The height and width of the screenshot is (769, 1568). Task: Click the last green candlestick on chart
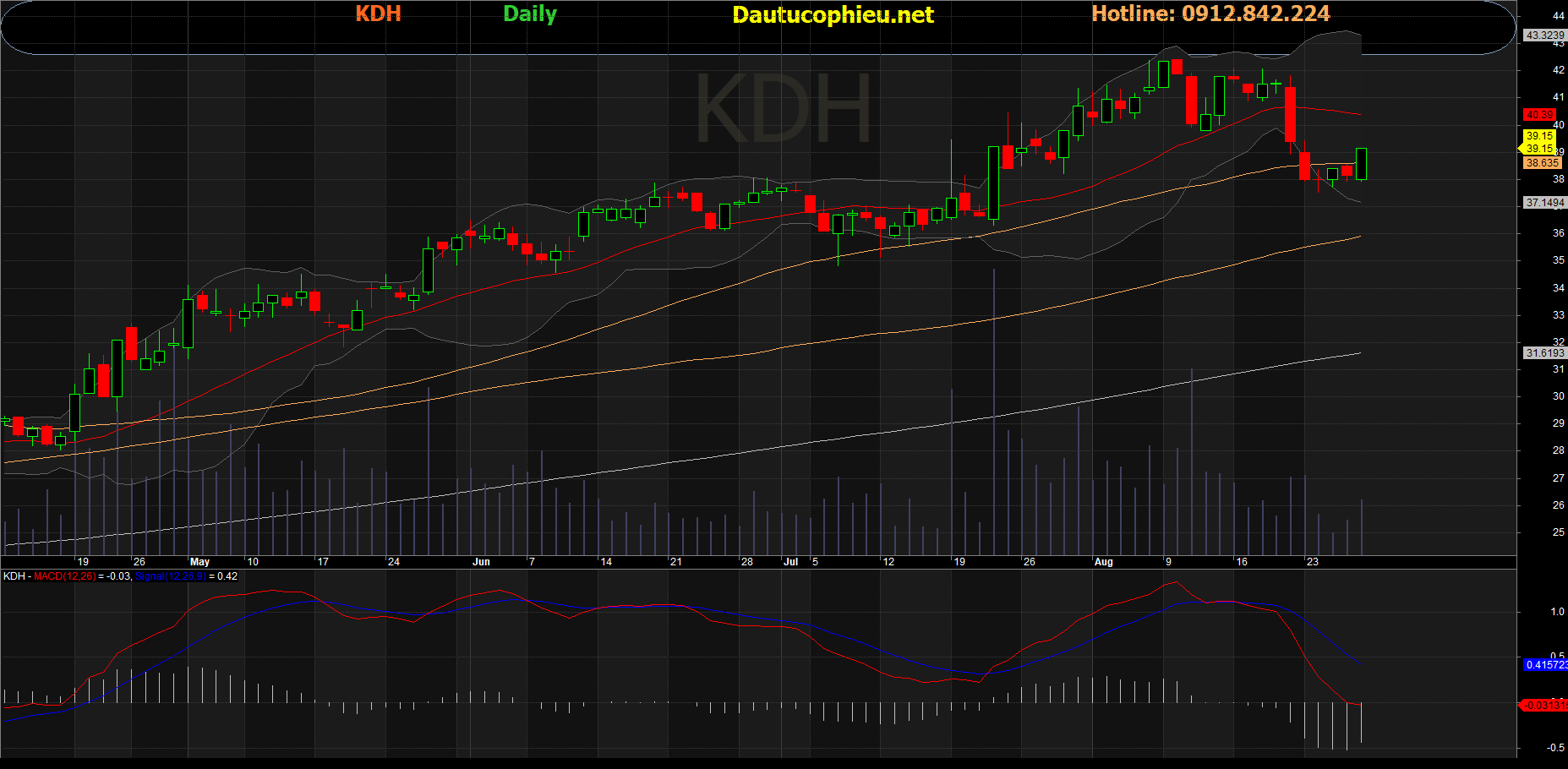coord(1361,163)
